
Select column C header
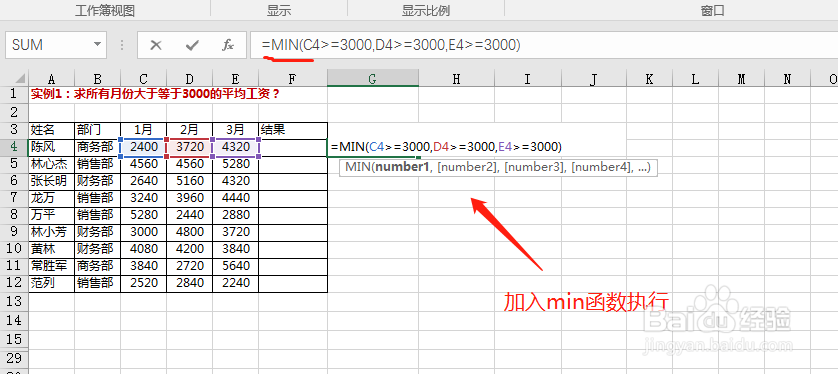(x=143, y=79)
